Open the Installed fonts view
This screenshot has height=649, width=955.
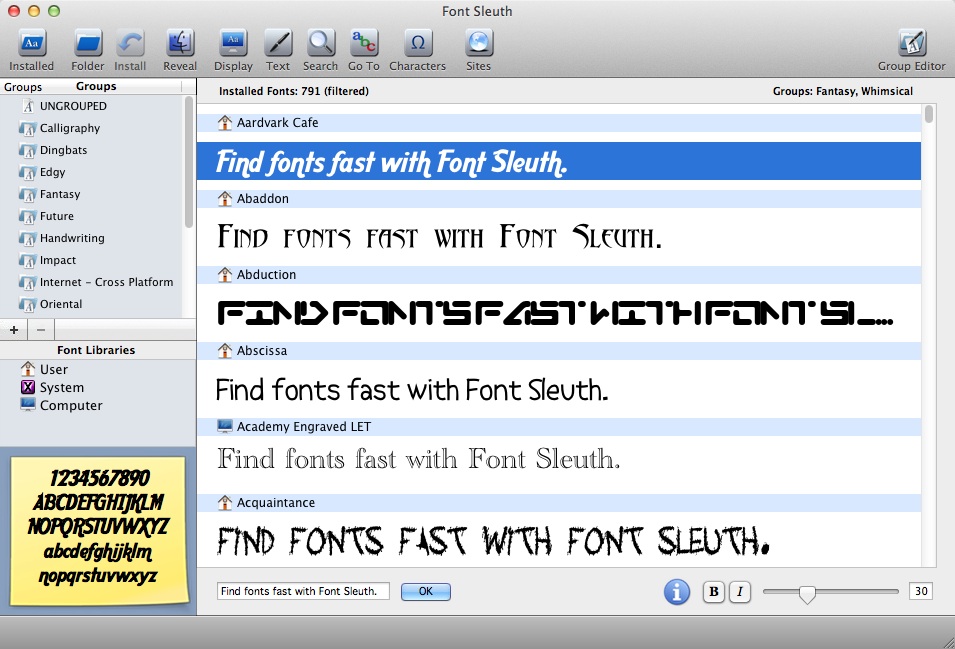click(31, 45)
